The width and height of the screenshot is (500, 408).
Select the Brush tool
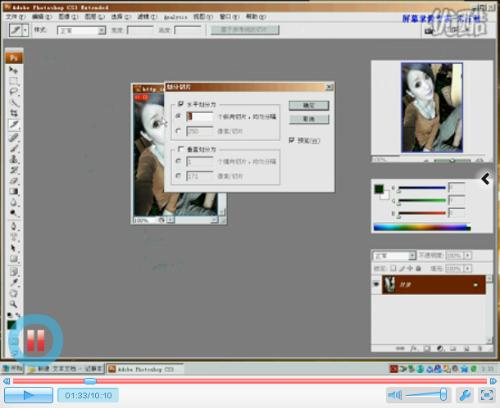click(14, 148)
